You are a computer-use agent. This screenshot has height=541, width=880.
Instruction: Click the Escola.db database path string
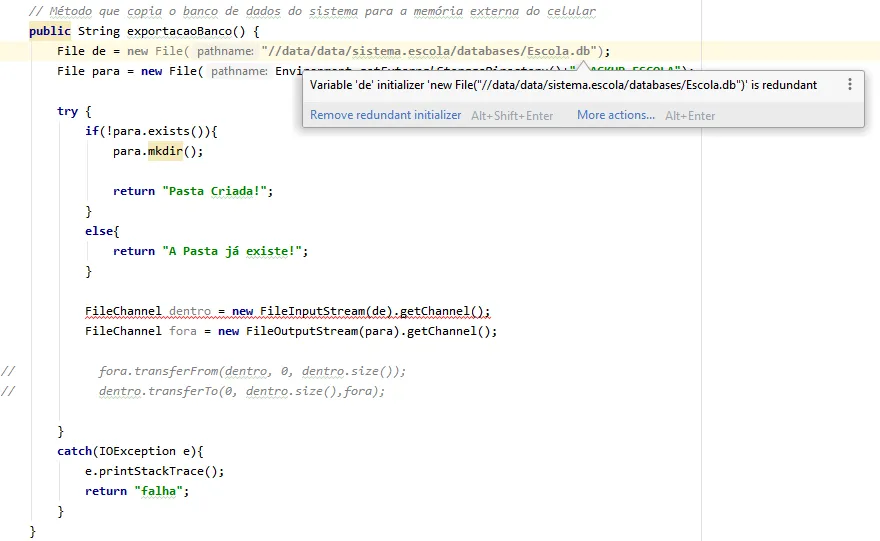430,51
